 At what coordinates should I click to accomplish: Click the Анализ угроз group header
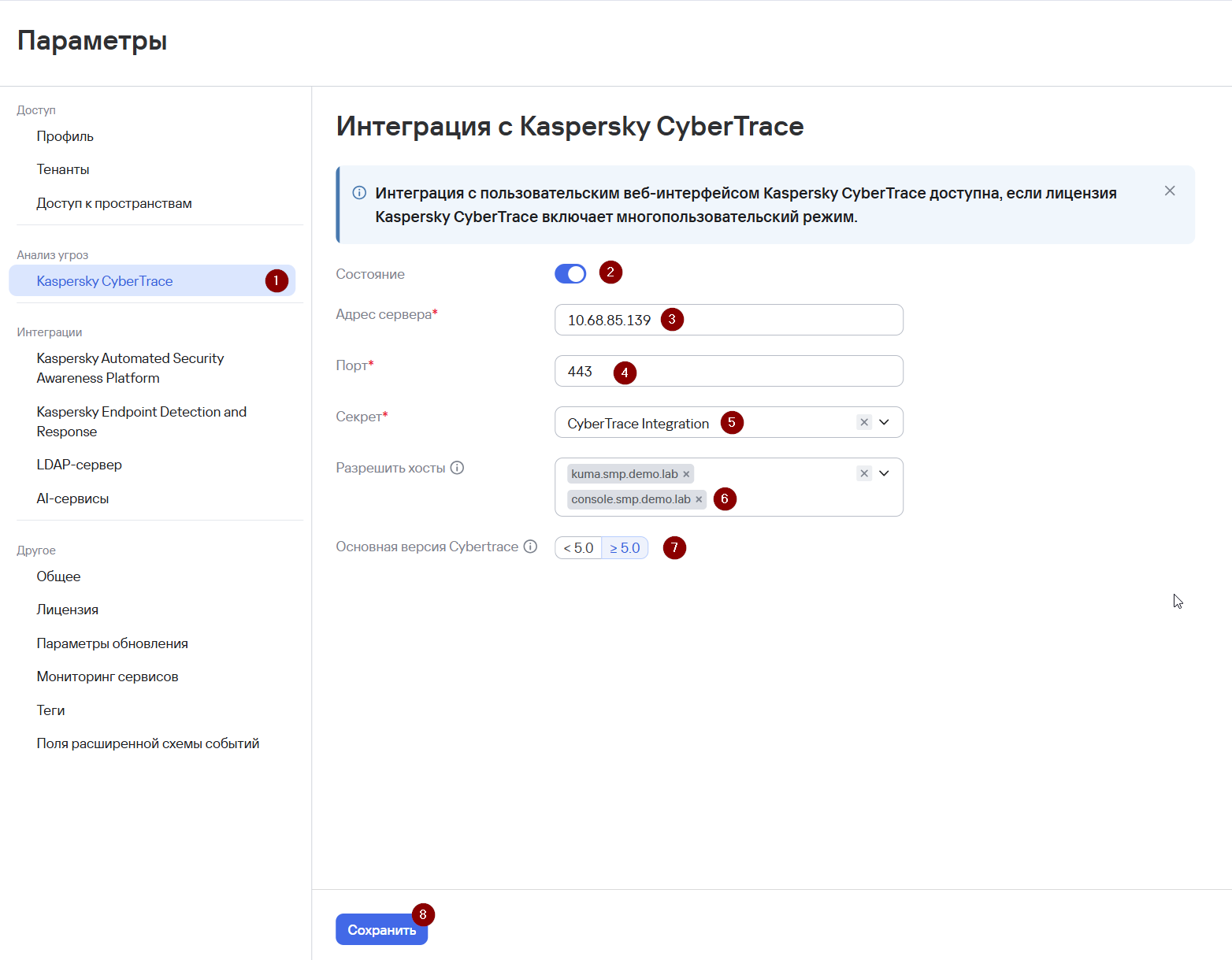53,255
